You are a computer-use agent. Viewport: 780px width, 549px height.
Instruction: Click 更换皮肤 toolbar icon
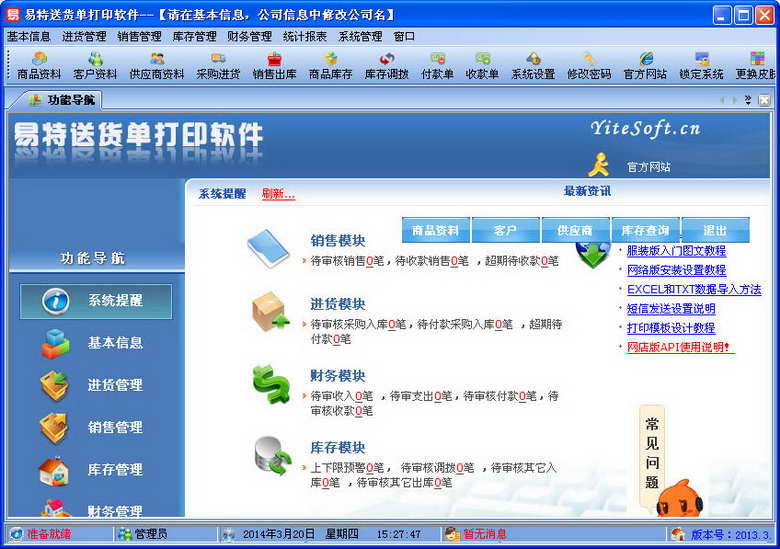756,66
